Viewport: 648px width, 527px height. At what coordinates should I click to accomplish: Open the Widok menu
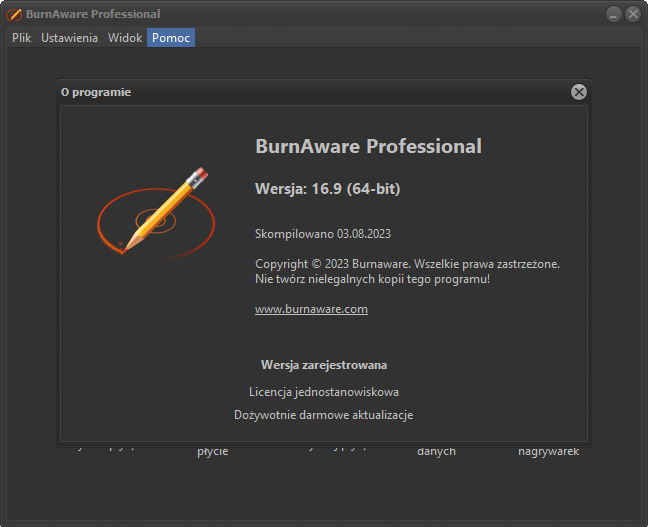click(x=125, y=38)
